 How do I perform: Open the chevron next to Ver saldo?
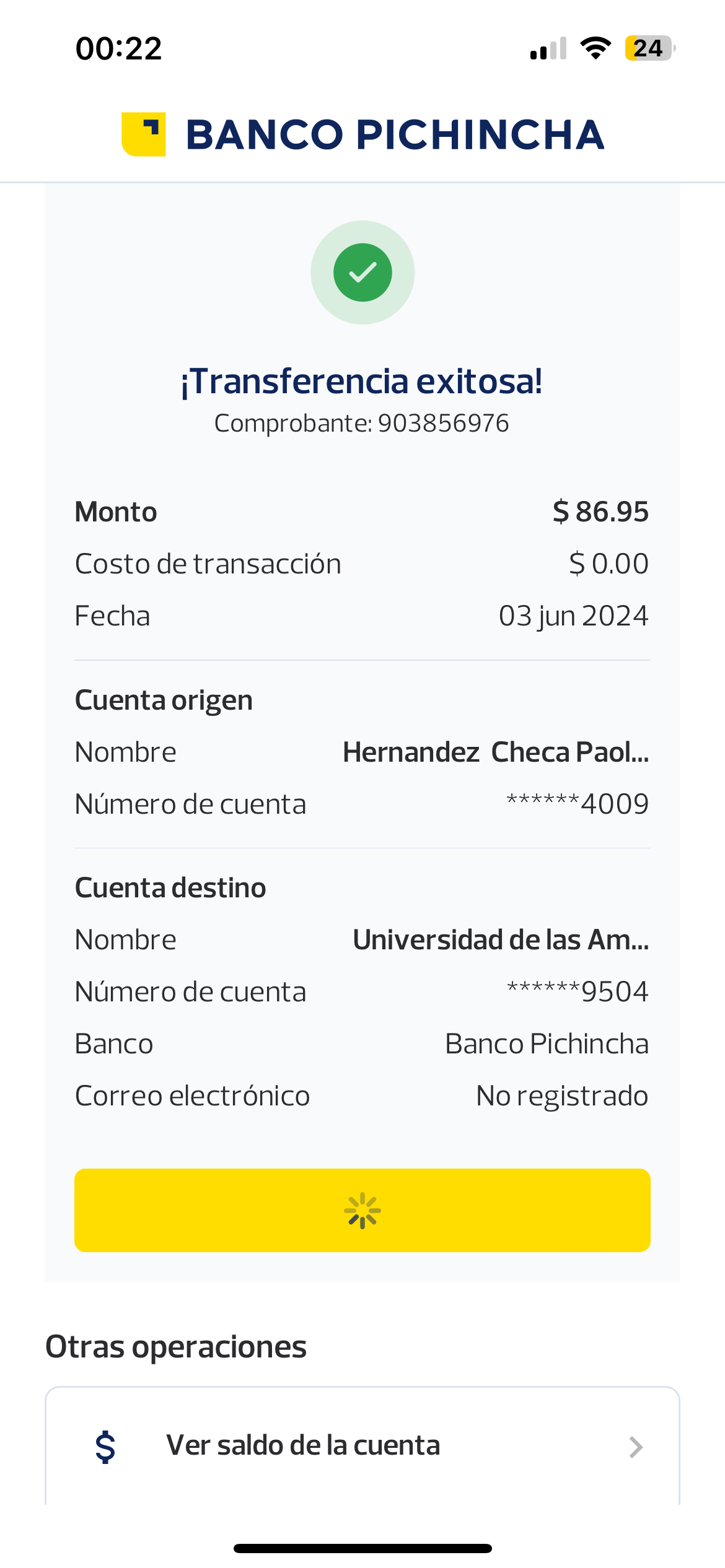[x=636, y=1447]
